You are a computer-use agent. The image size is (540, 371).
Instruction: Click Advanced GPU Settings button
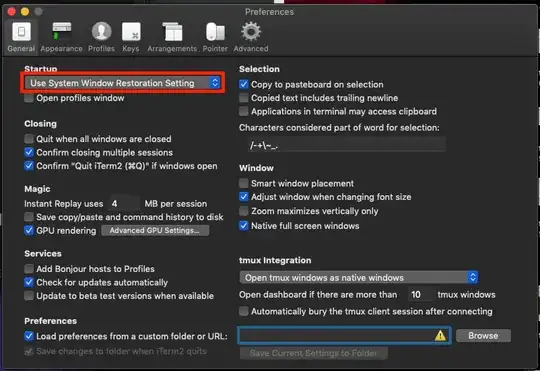pos(155,230)
